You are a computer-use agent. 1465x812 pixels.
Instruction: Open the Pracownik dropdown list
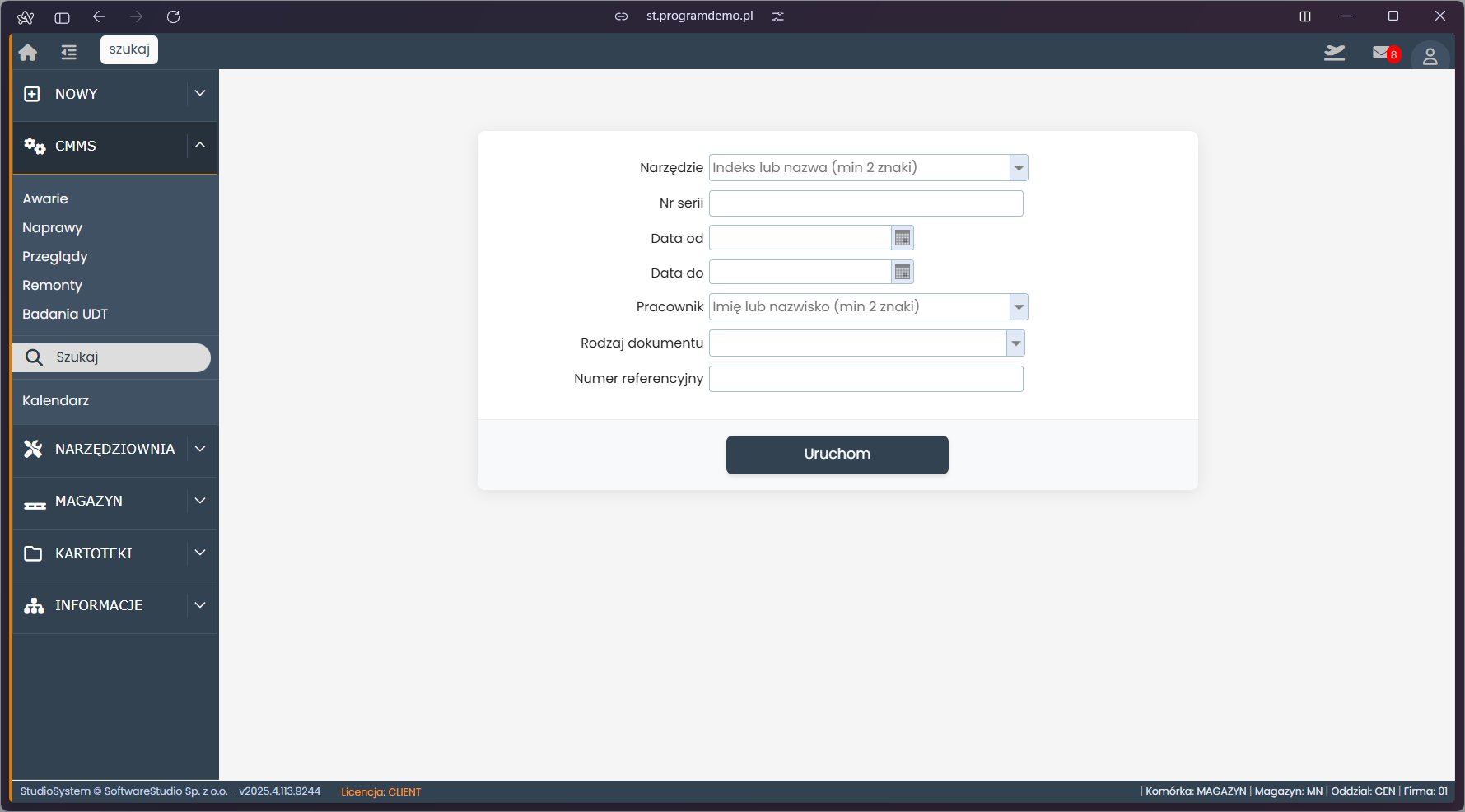click(1019, 307)
